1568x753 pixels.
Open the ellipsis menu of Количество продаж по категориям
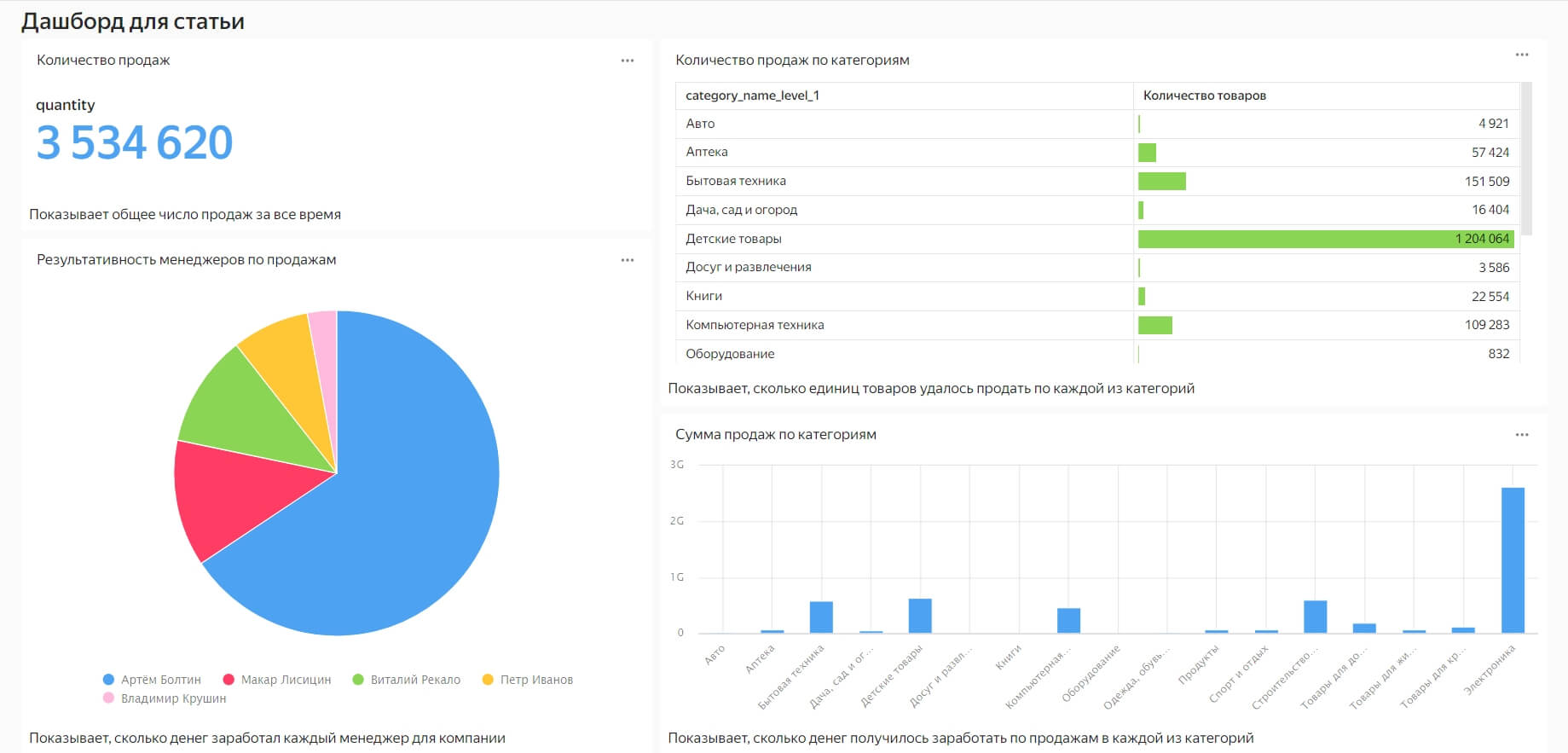(x=1522, y=55)
